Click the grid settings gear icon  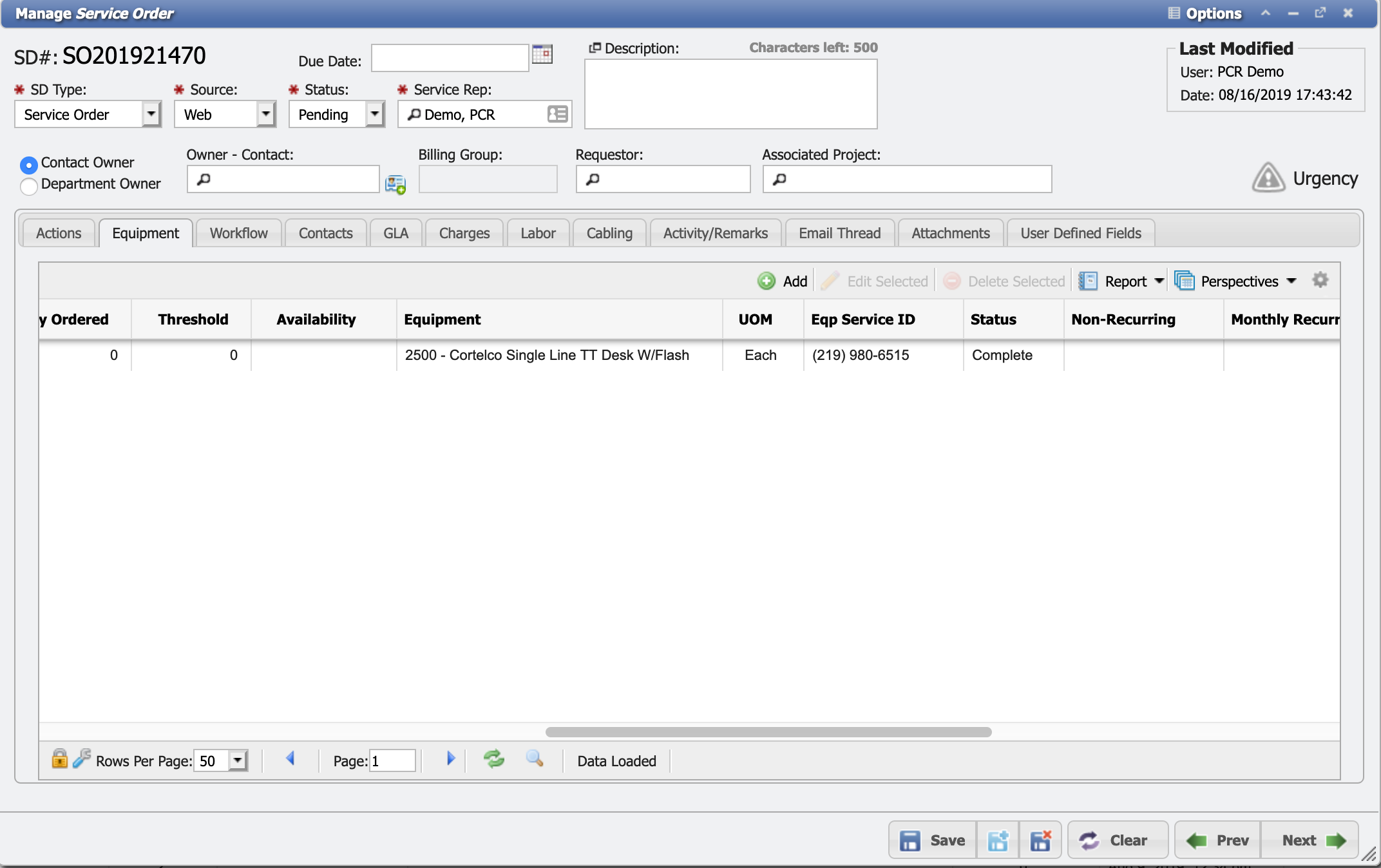click(x=1320, y=280)
